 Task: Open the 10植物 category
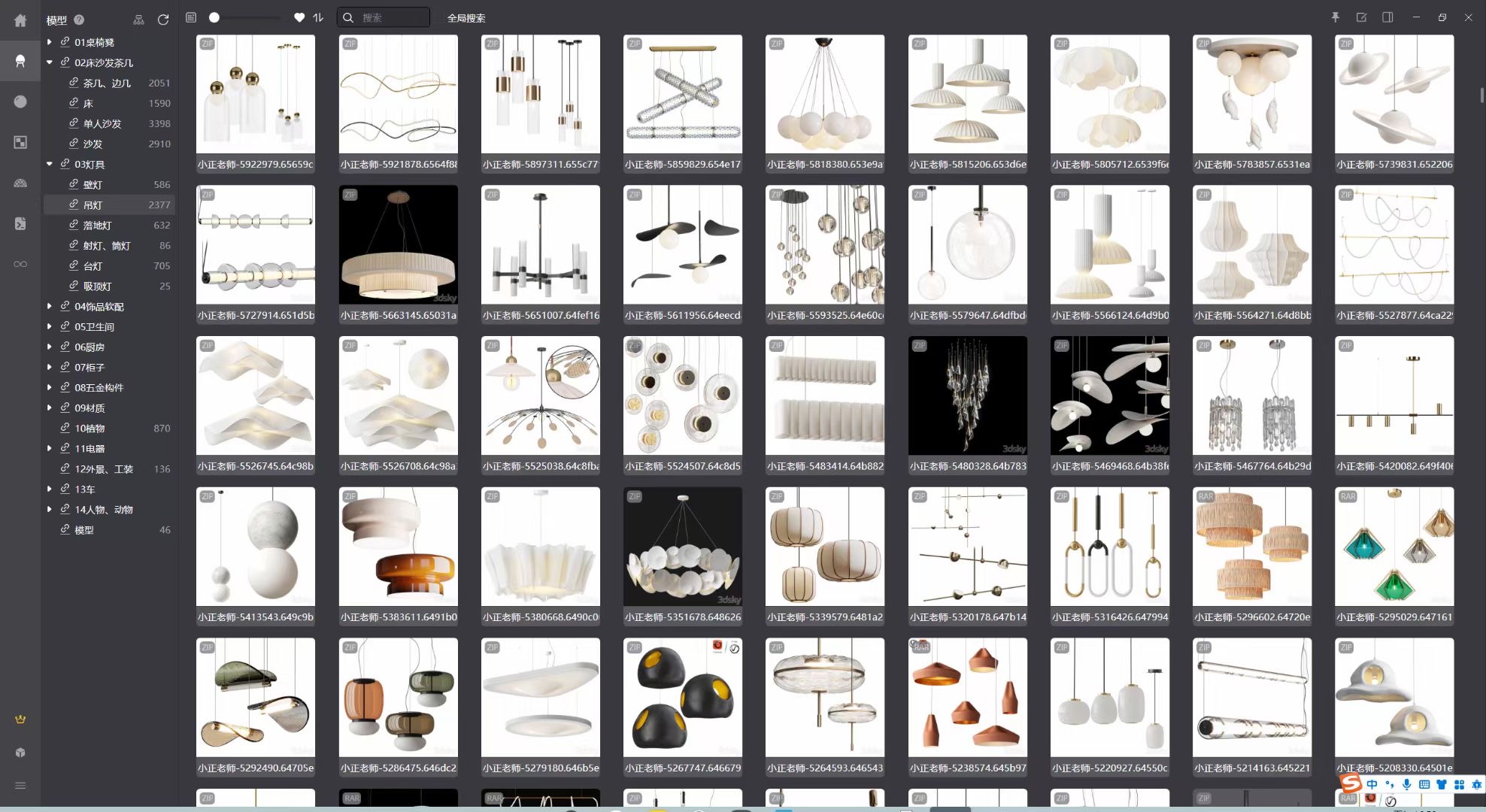(x=109, y=428)
